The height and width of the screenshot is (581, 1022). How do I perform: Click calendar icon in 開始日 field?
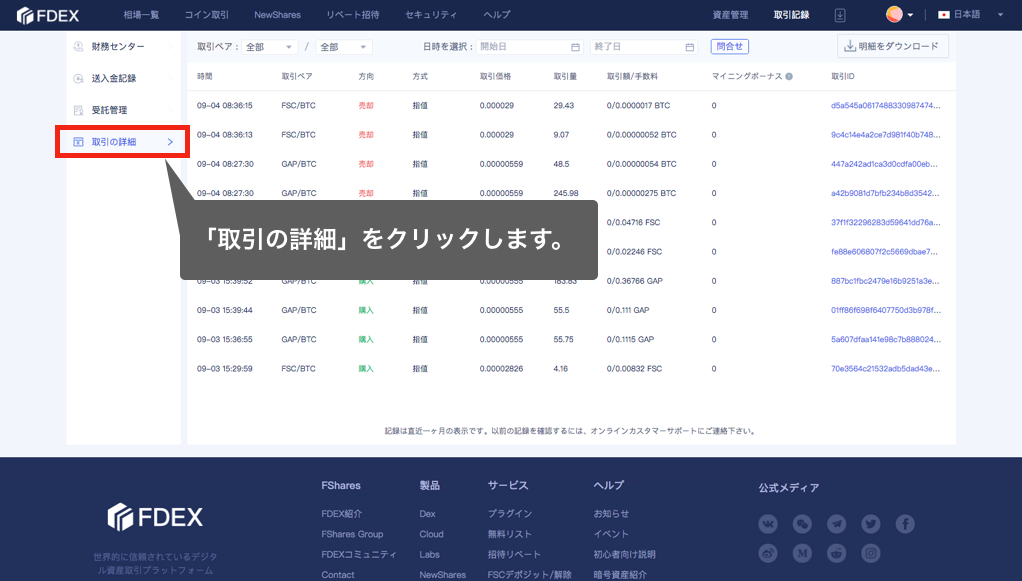[575, 47]
